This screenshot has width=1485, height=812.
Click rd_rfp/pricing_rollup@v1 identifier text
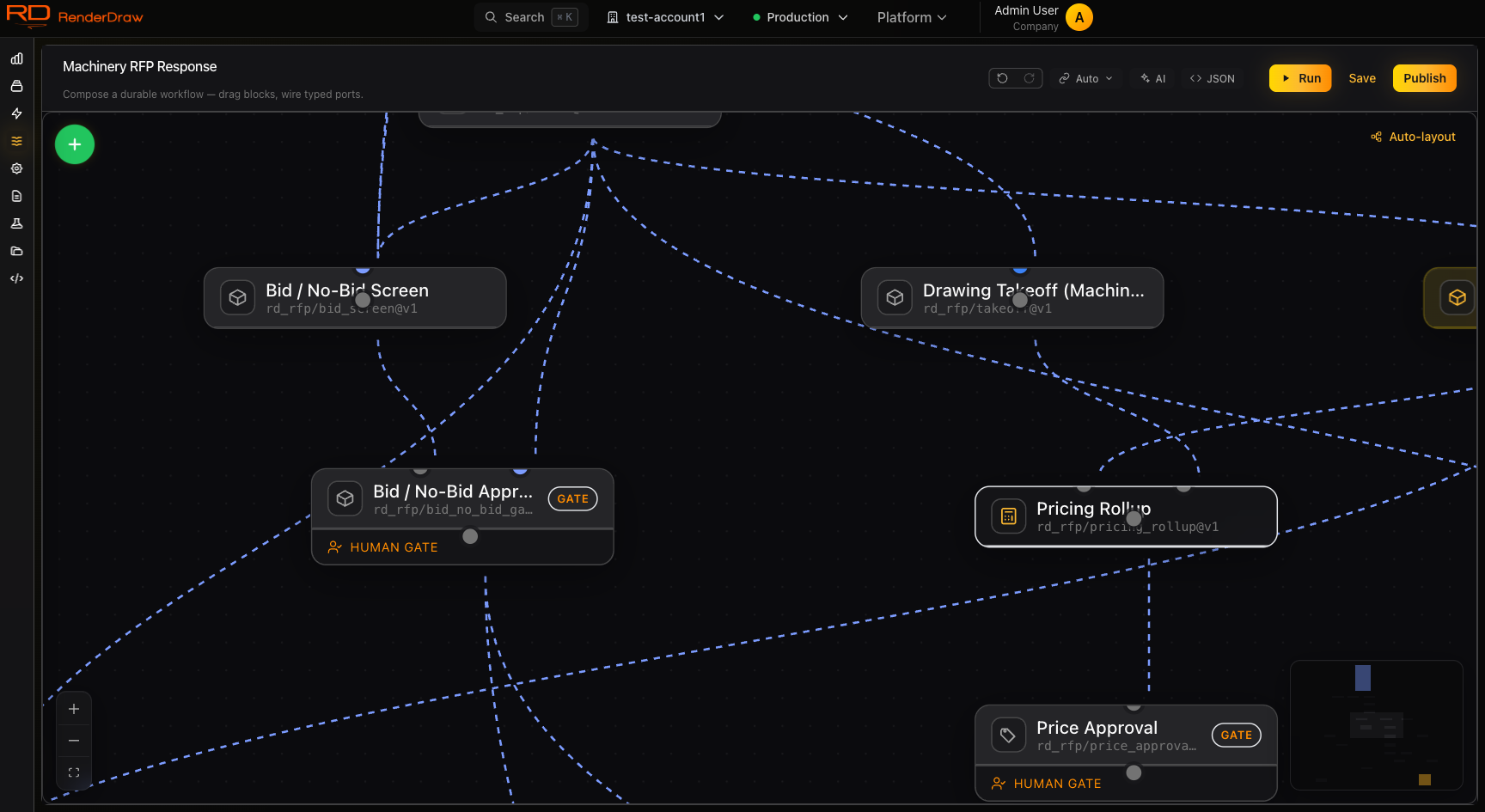point(1127,527)
